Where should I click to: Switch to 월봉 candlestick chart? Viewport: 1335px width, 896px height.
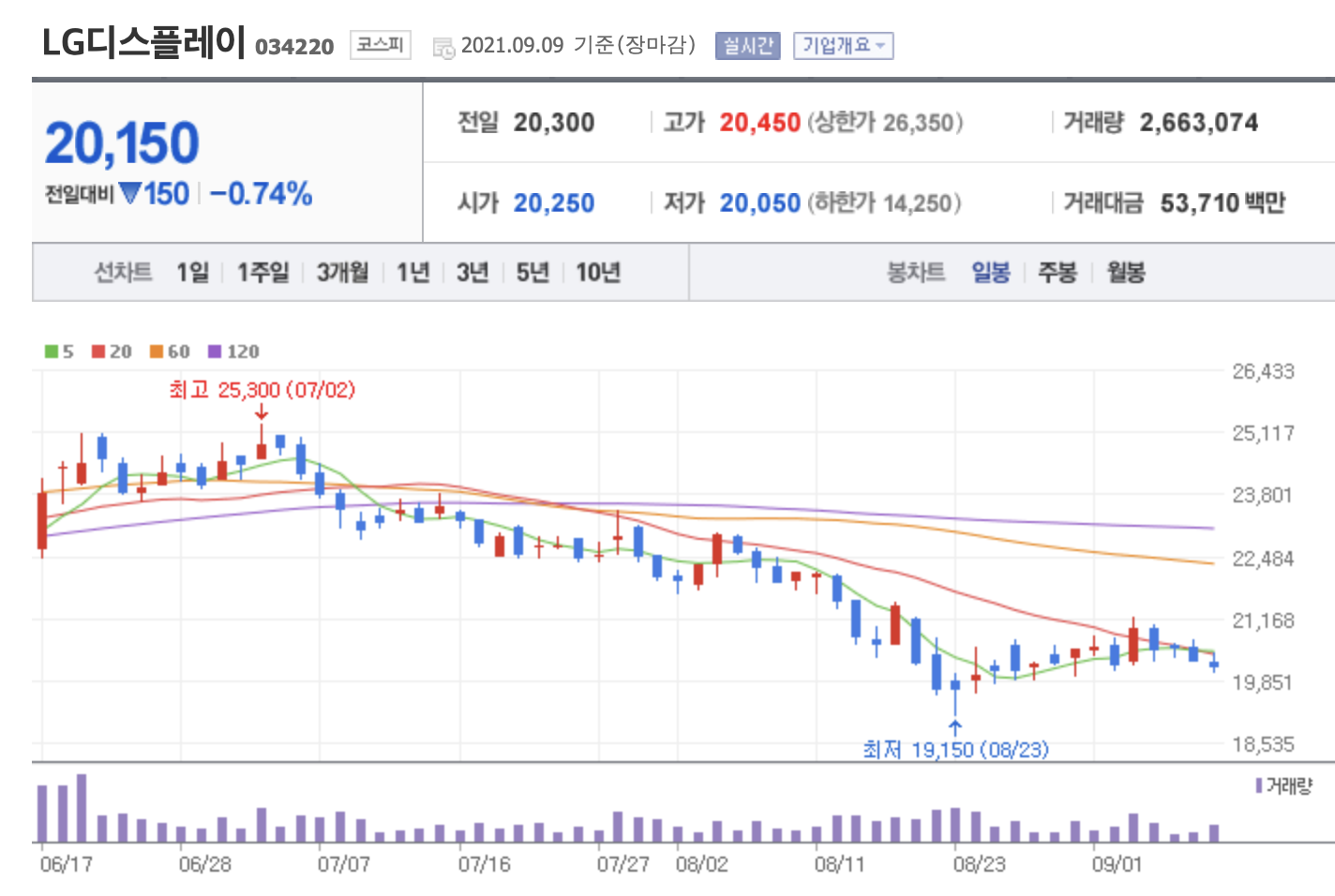pyautogui.click(x=1126, y=273)
